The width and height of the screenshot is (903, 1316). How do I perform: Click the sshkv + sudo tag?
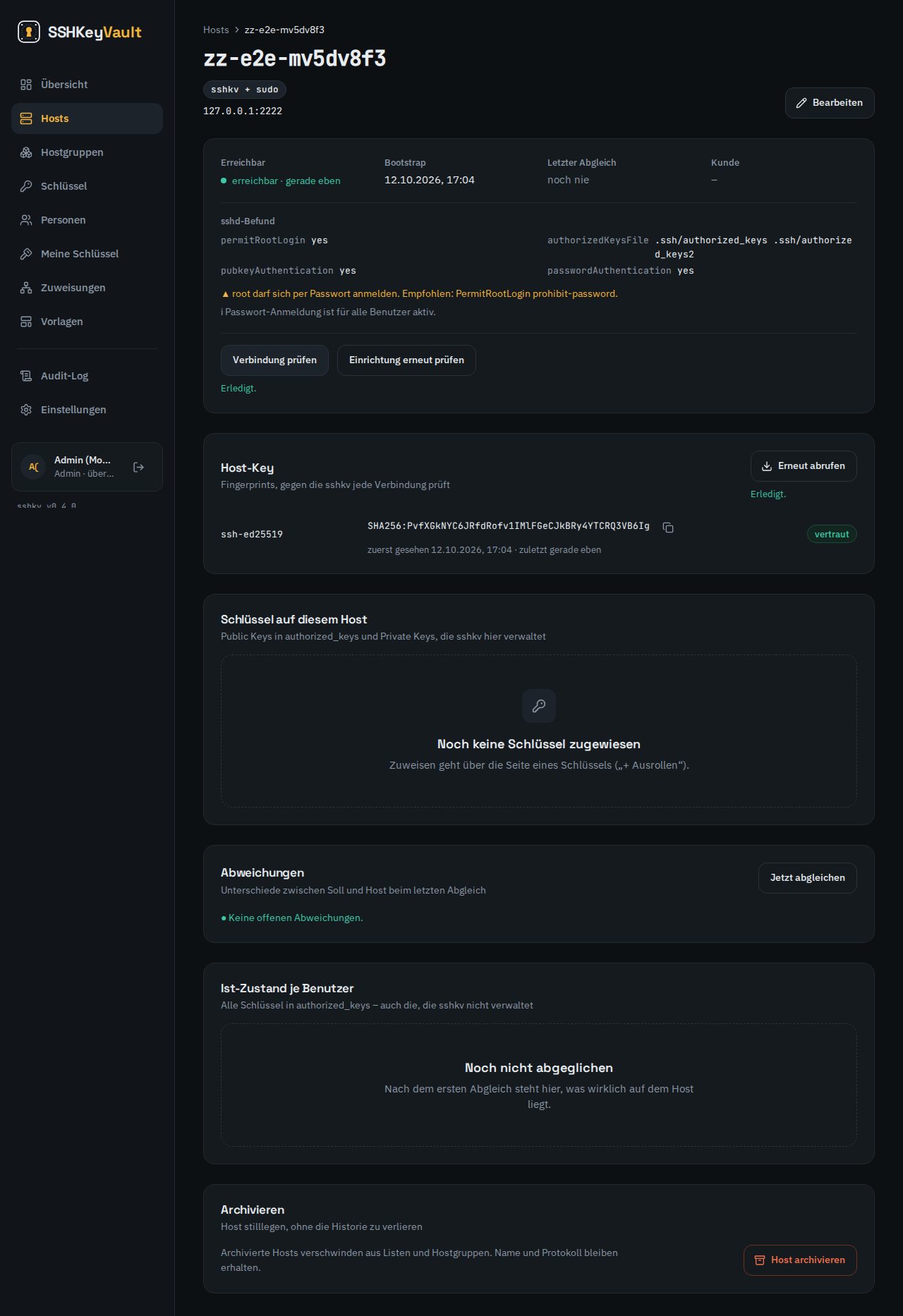[x=245, y=90]
